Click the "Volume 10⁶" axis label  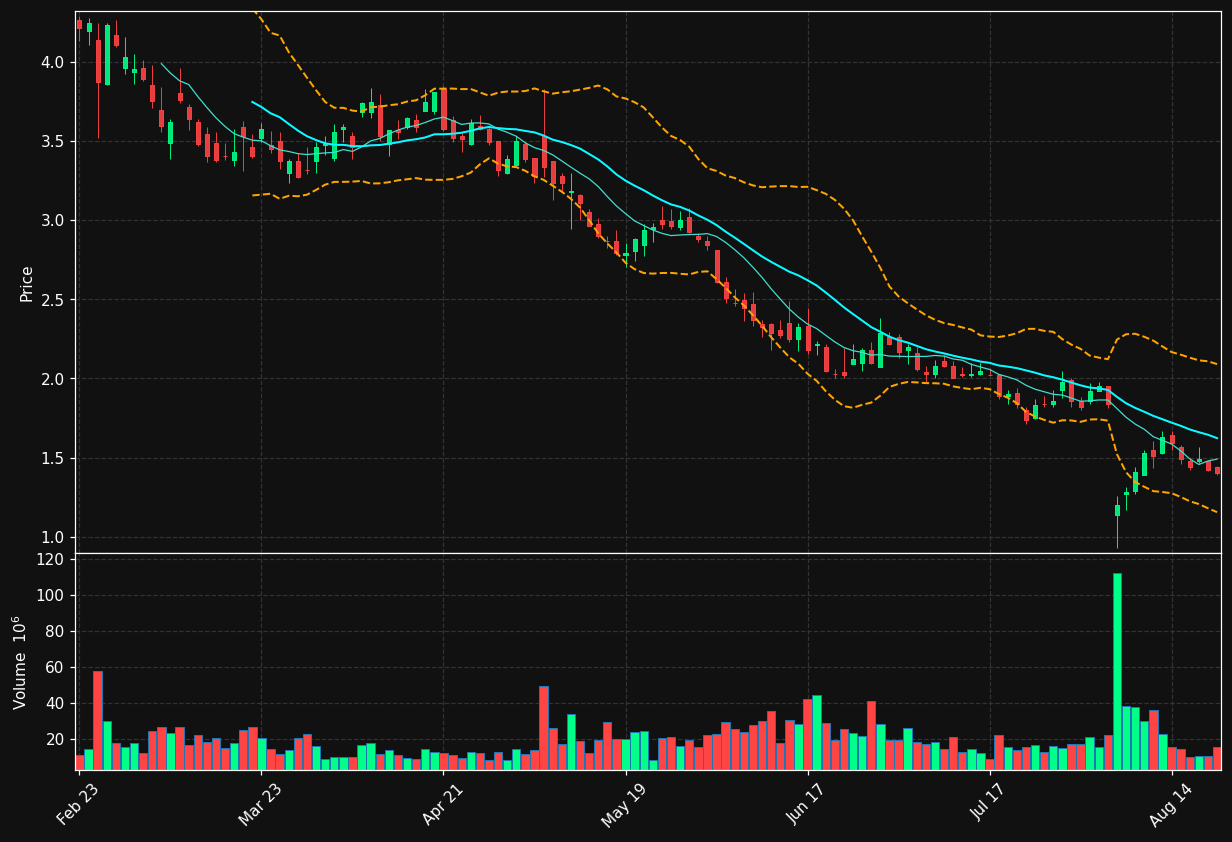click(x=21, y=662)
